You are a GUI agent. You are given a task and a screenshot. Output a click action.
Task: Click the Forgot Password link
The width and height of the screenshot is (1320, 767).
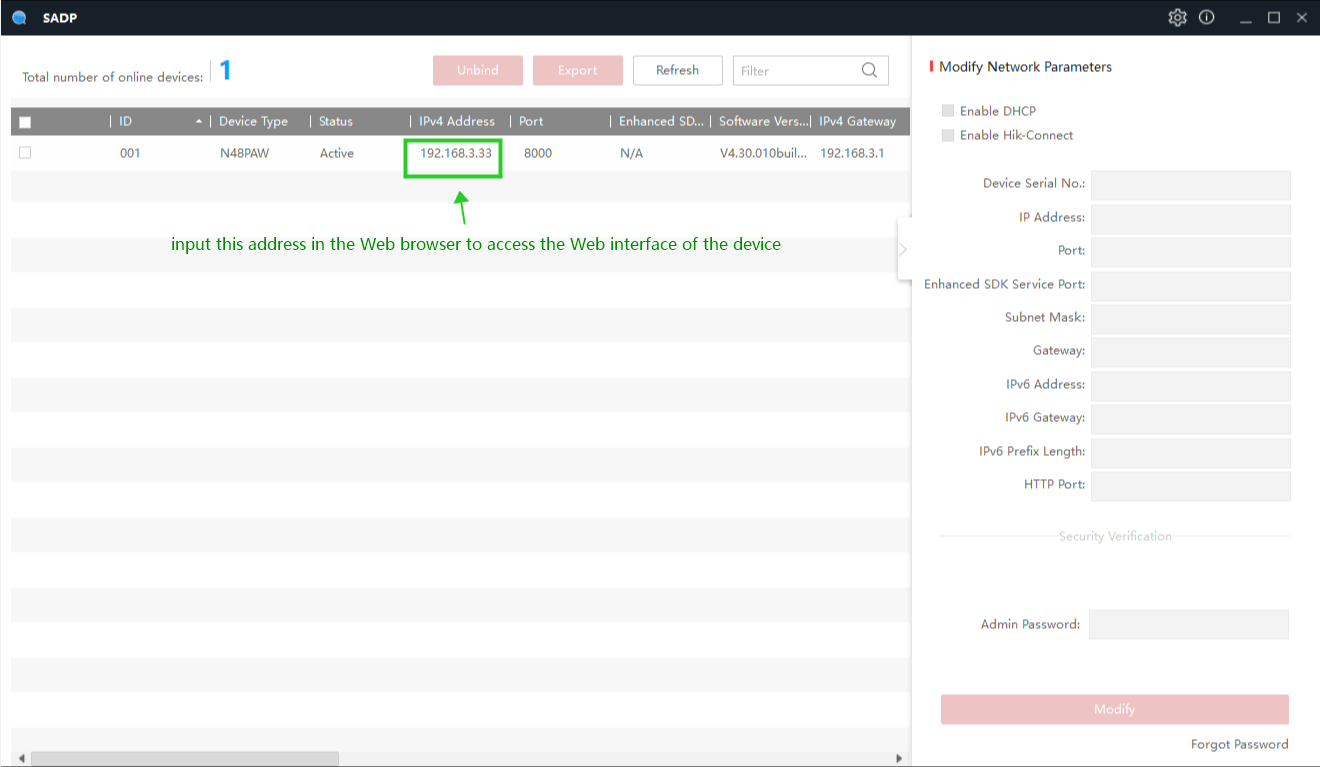click(x=1239, y=744)
